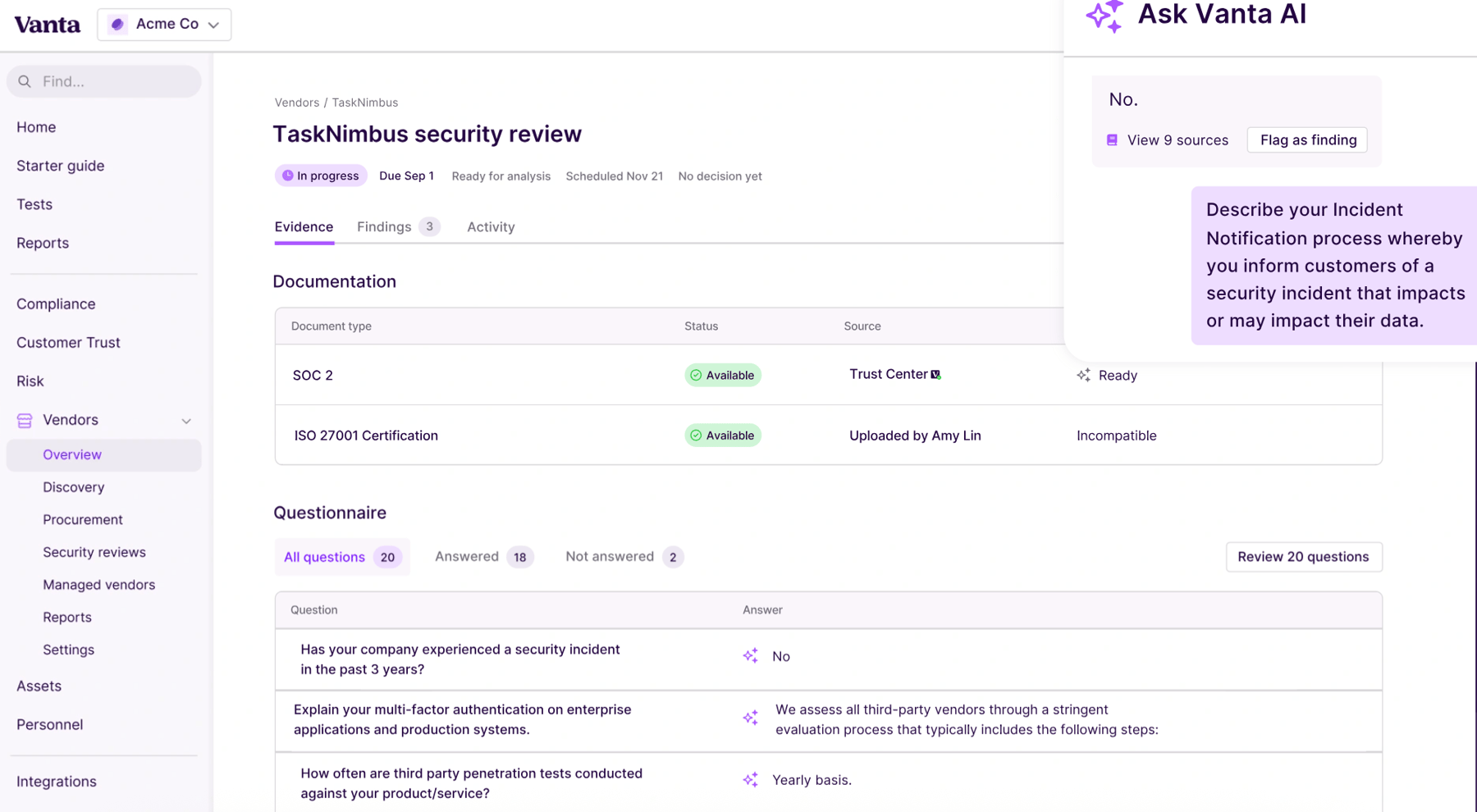The image size is (1477, 812).
Task: Filter by Not answered questions
Action: [x=624, y=557]
